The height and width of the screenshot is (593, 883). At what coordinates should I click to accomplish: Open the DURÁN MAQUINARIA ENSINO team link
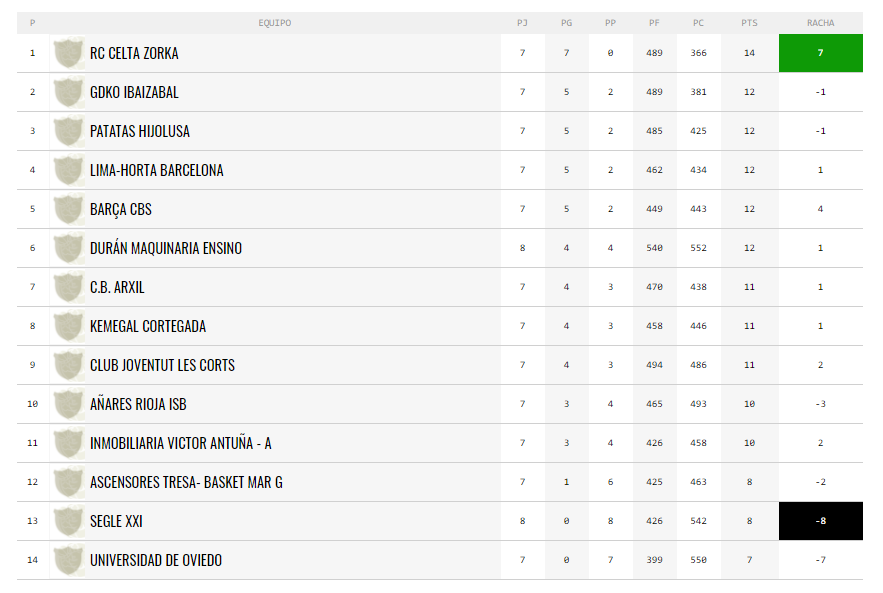pyautogui.click(x=166, y=248)
